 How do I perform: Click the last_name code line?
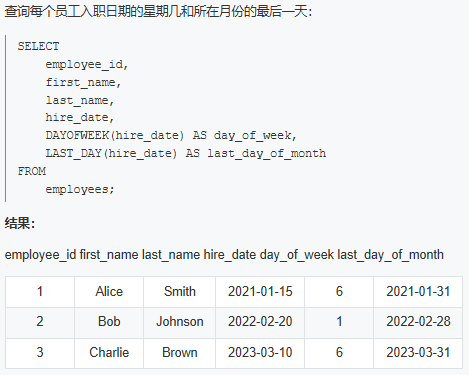click(80, 100)
